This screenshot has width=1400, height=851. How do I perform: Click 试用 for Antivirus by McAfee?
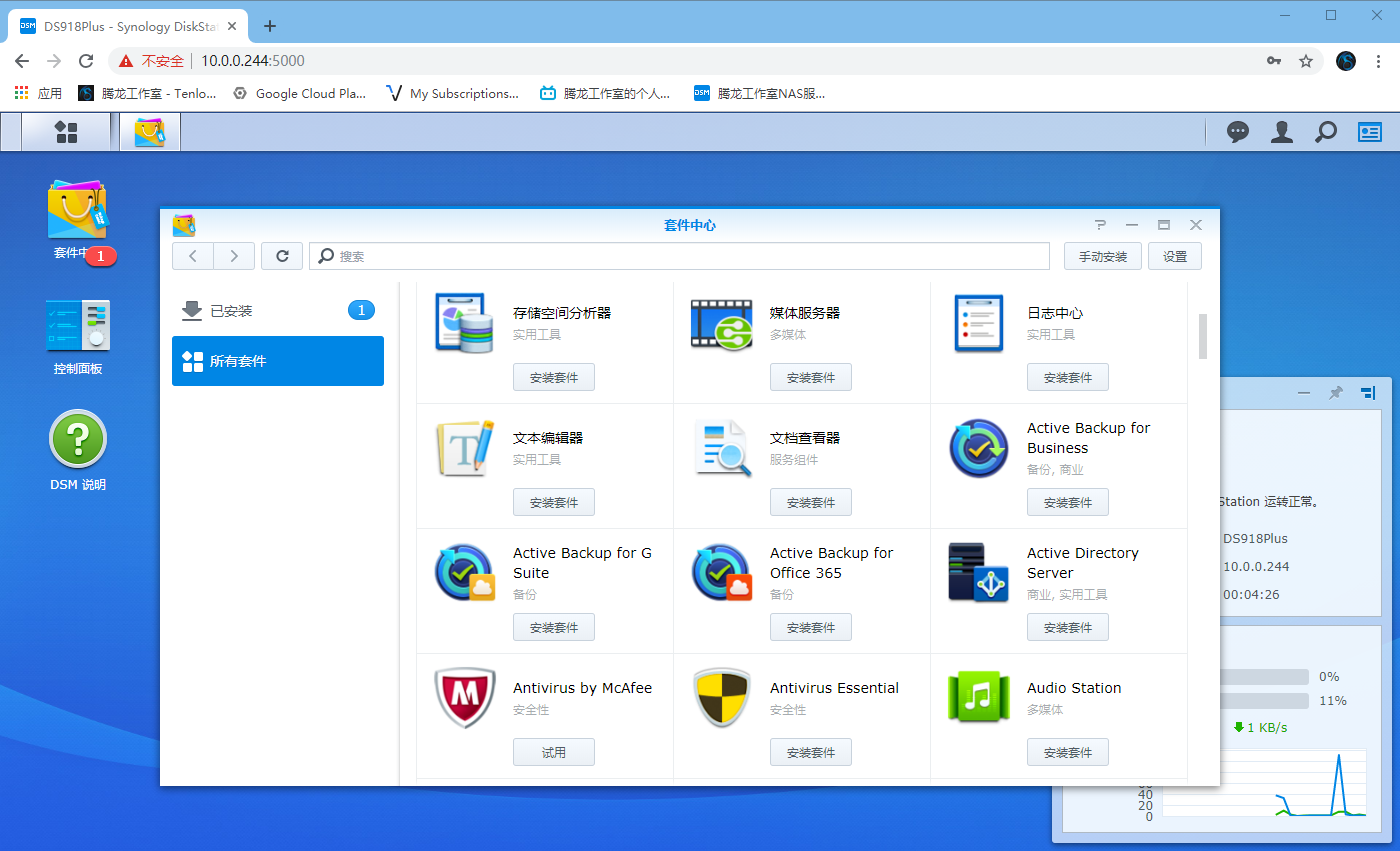pyautogui.click(x=554, y=752)
